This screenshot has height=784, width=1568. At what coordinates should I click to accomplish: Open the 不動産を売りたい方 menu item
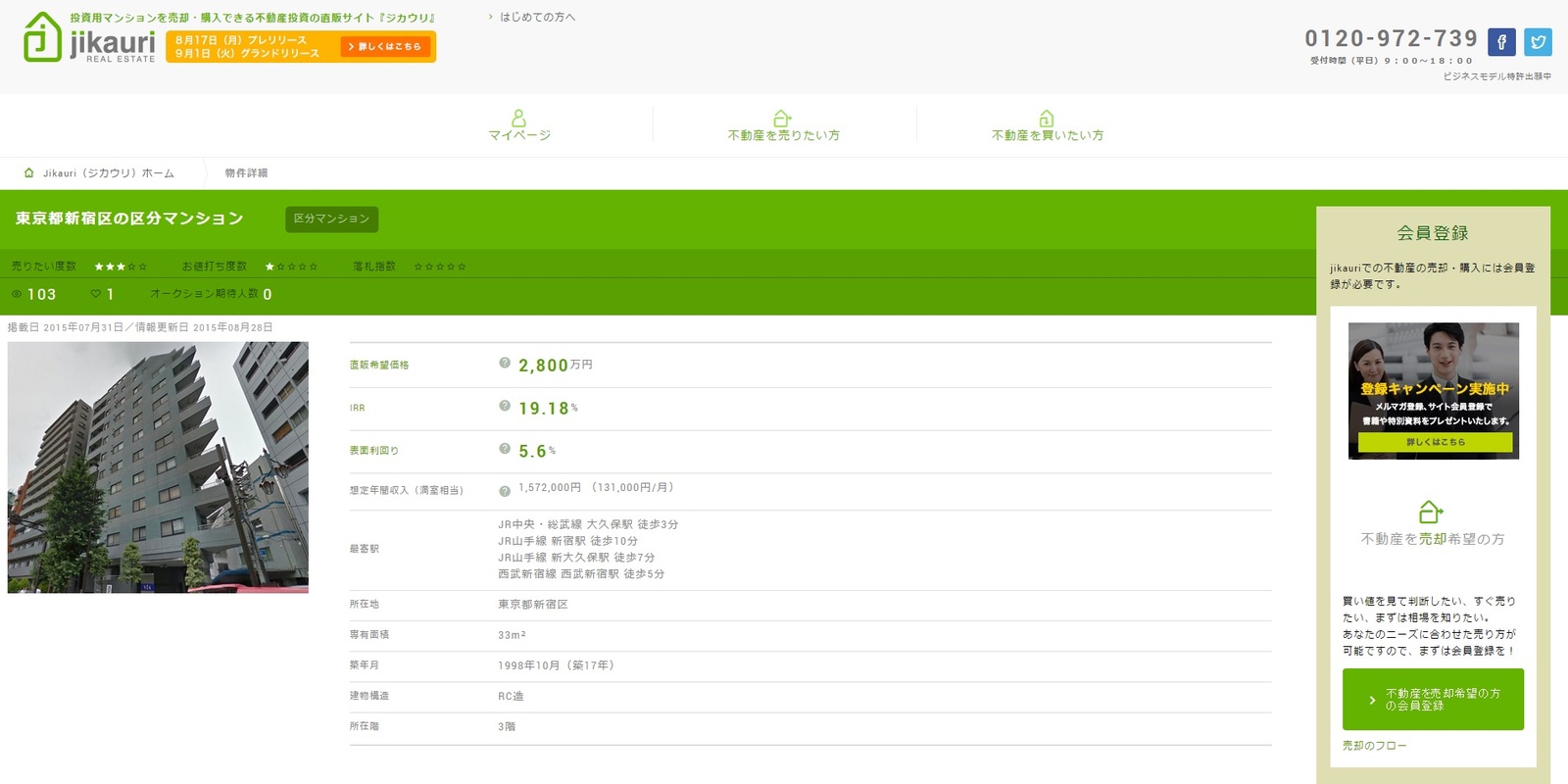(x=783, y=125)
